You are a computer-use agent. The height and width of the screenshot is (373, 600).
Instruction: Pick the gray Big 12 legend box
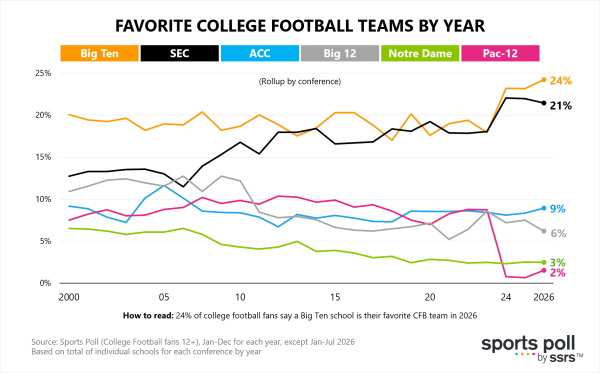pos(340,53)
